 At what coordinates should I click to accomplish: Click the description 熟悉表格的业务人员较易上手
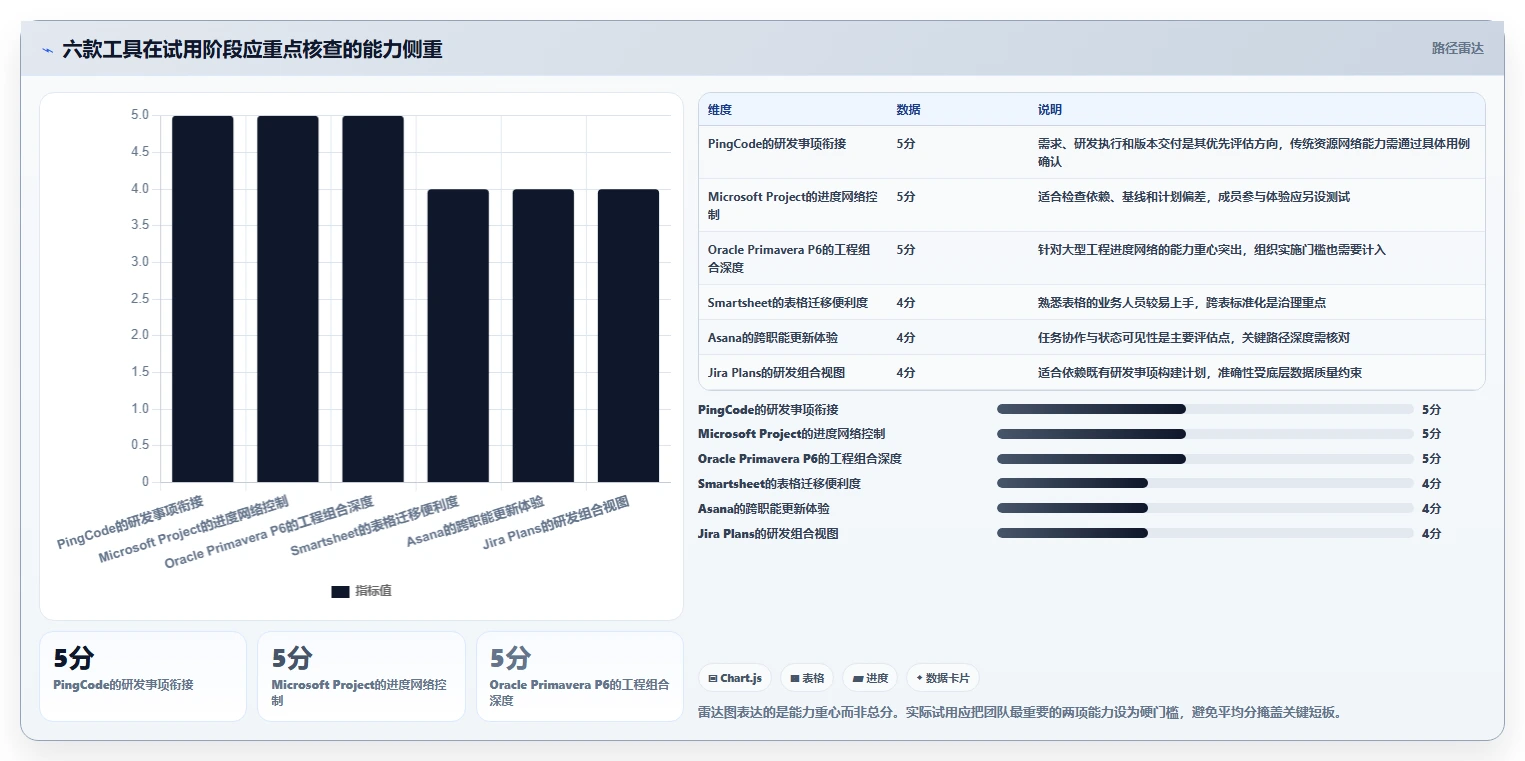click(1182, 302)
